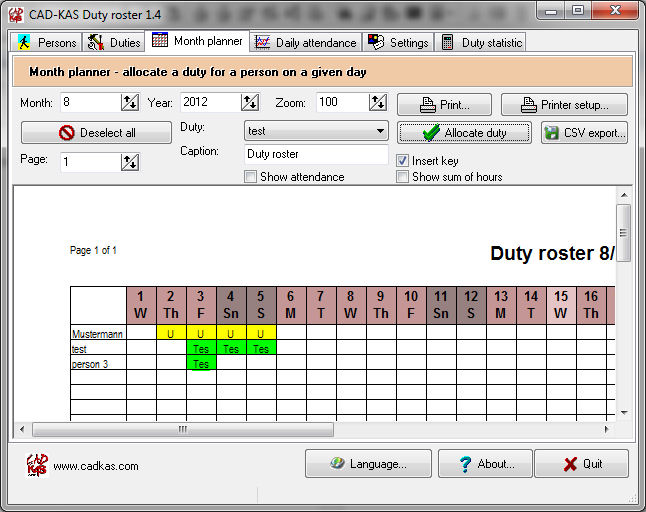
Task: Click the Caption text field
Action: coord(316,155)
